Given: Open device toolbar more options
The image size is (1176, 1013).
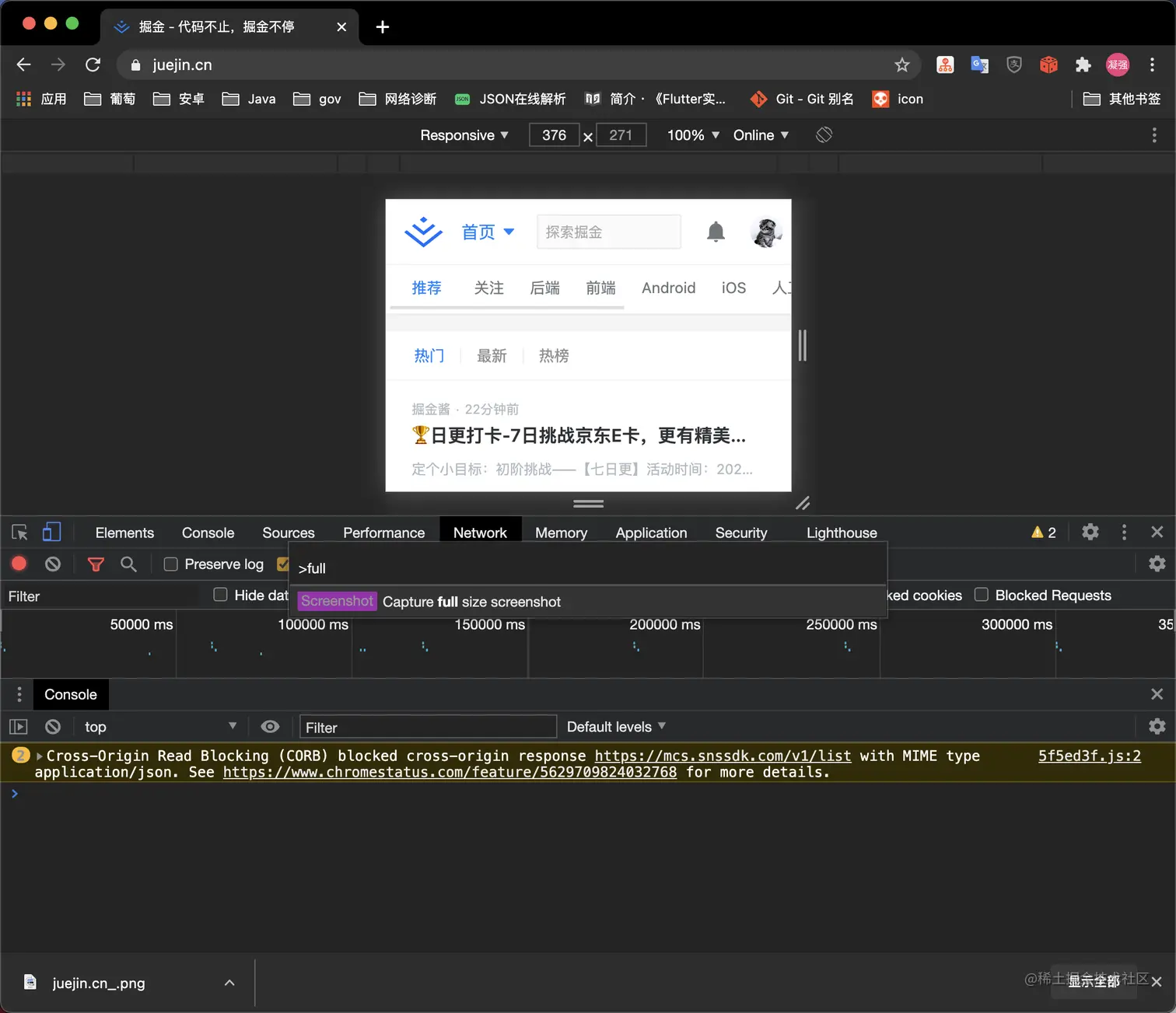Looking at the screenshot, I should click(x=1154, y=135).
